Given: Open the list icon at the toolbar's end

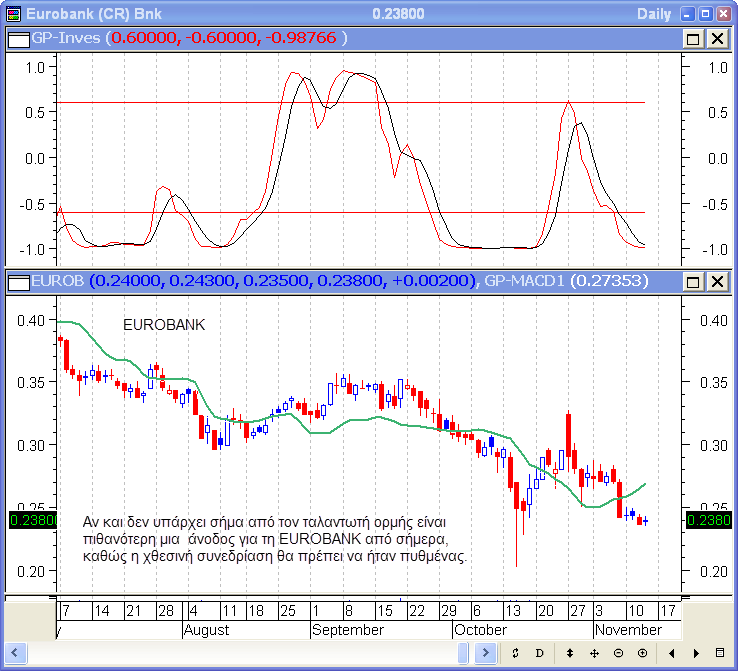Looking at the screenshot, I should click(718, 653).
